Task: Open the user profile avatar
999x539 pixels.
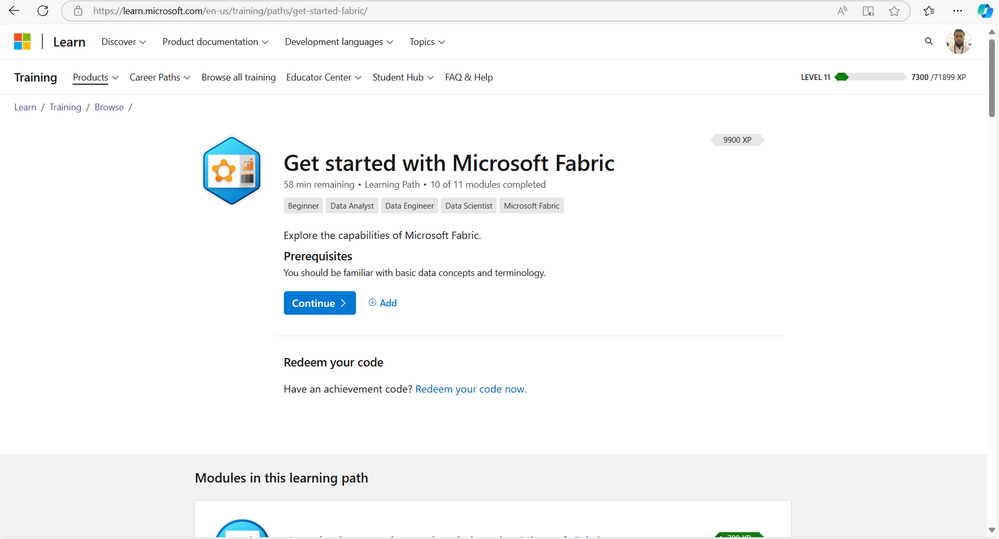Action: [958, 42]
